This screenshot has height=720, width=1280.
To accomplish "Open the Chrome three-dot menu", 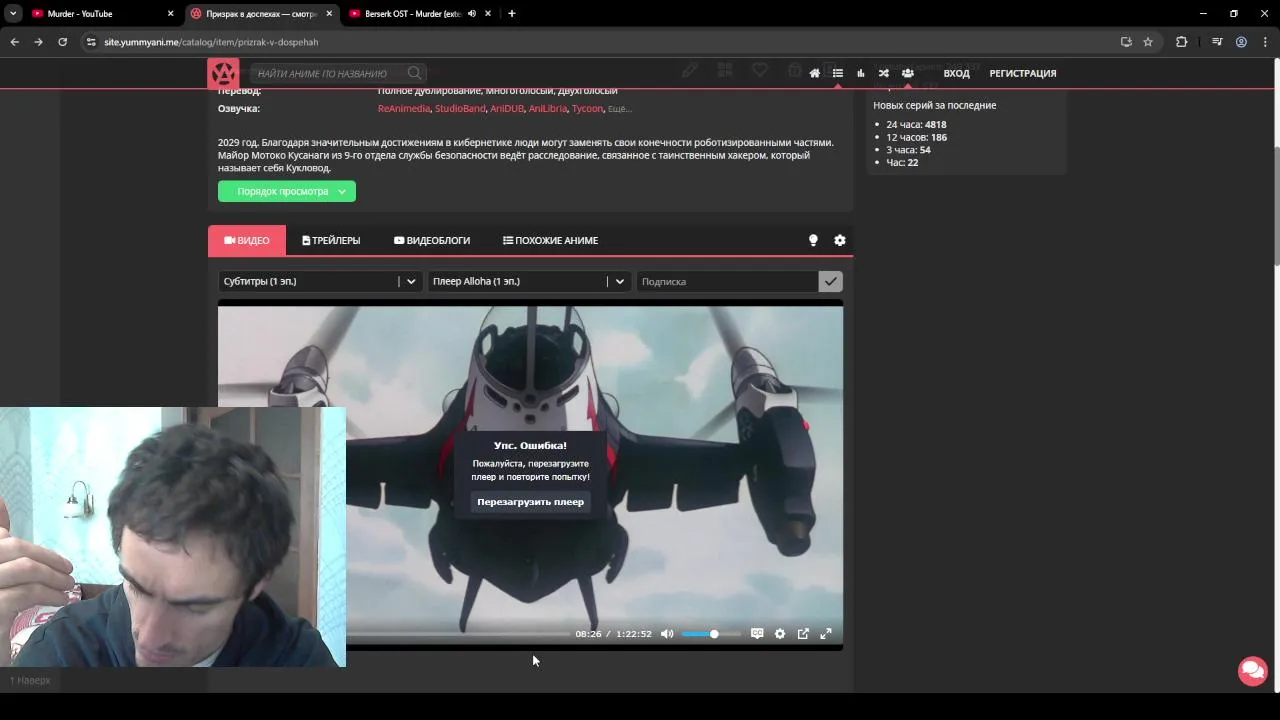I will (1265, 42).
